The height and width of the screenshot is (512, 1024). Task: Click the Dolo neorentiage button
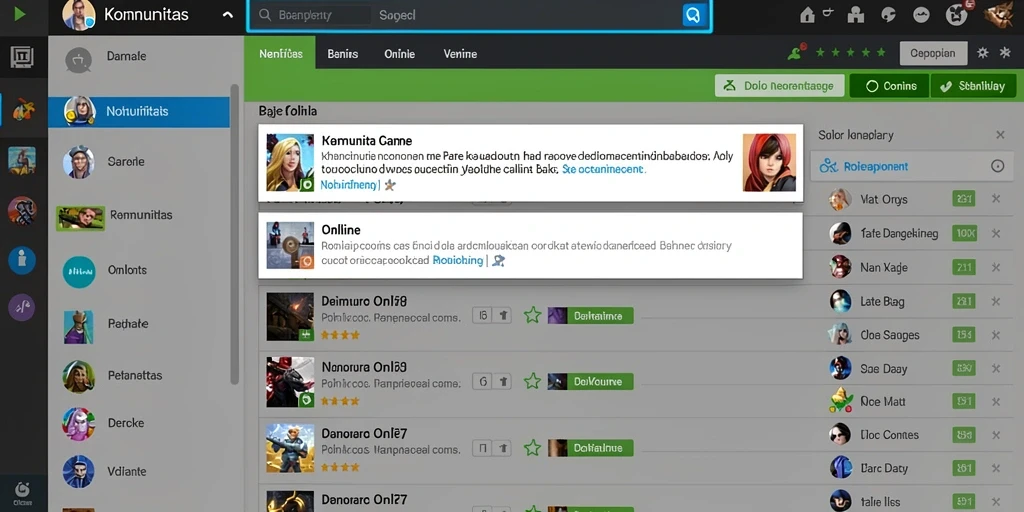pos(780,86)
